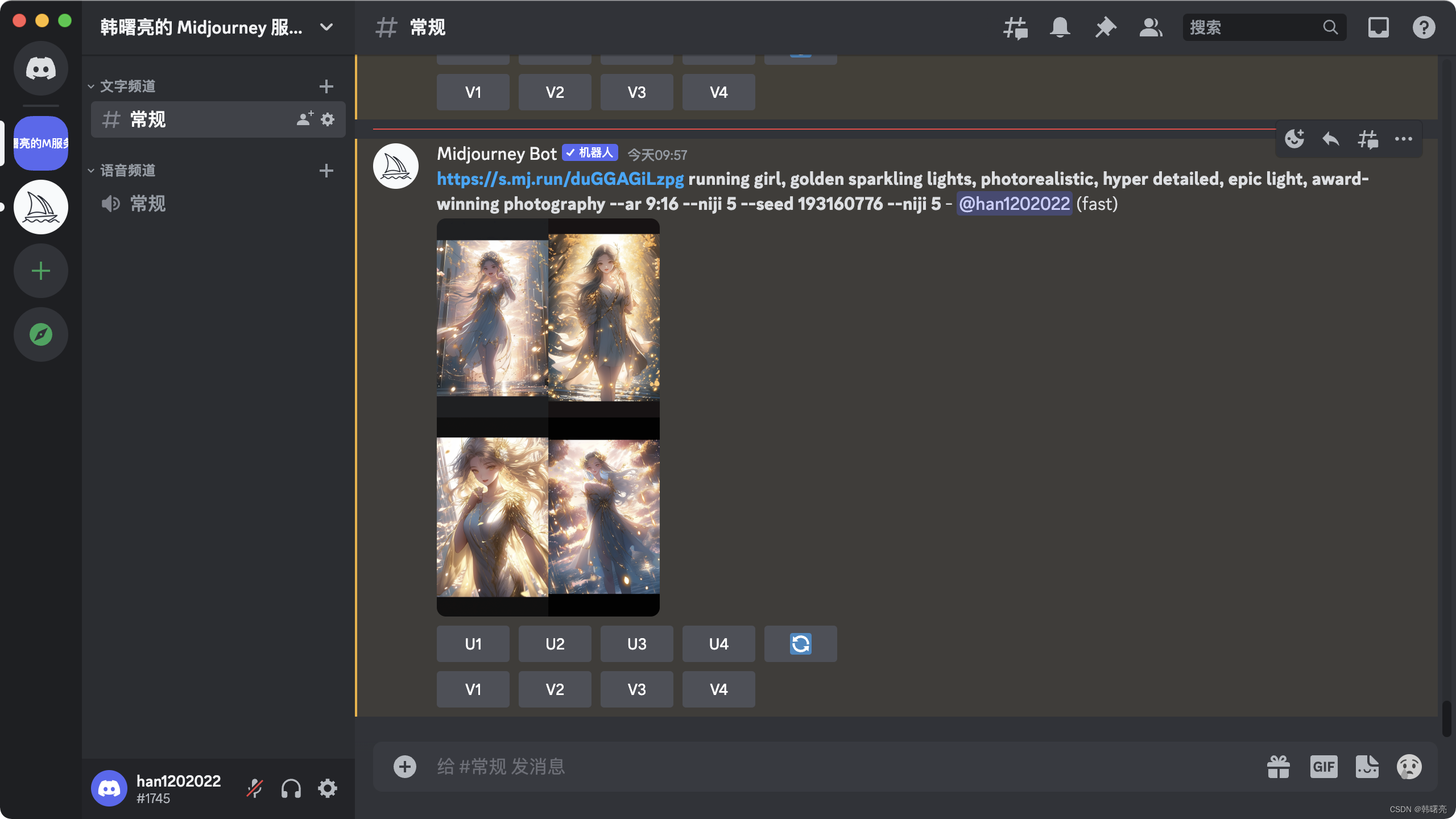This screenshot has height=819, width=1456.
Task: Create variations with lower V3 button
Action: (637, 689)
